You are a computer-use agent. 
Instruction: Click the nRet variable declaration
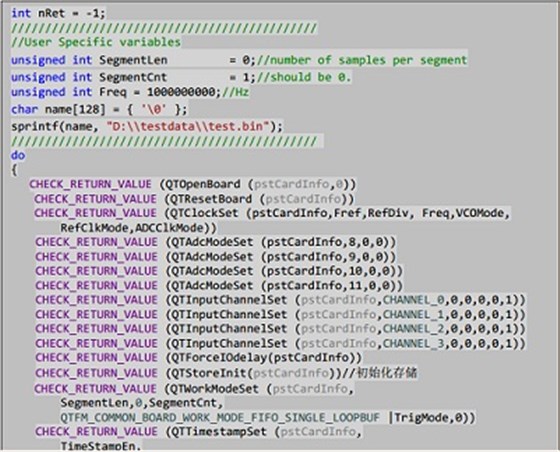[59, 14]
